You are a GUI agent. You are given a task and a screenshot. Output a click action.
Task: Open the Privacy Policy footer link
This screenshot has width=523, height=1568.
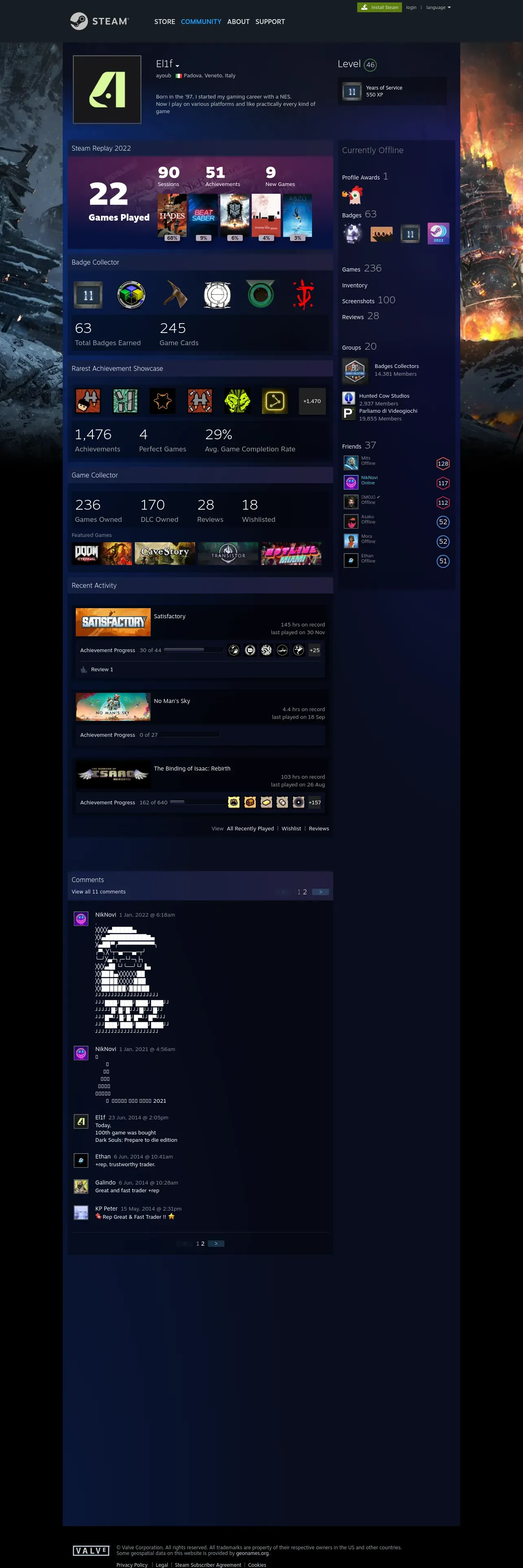[x=132, y=1564]
